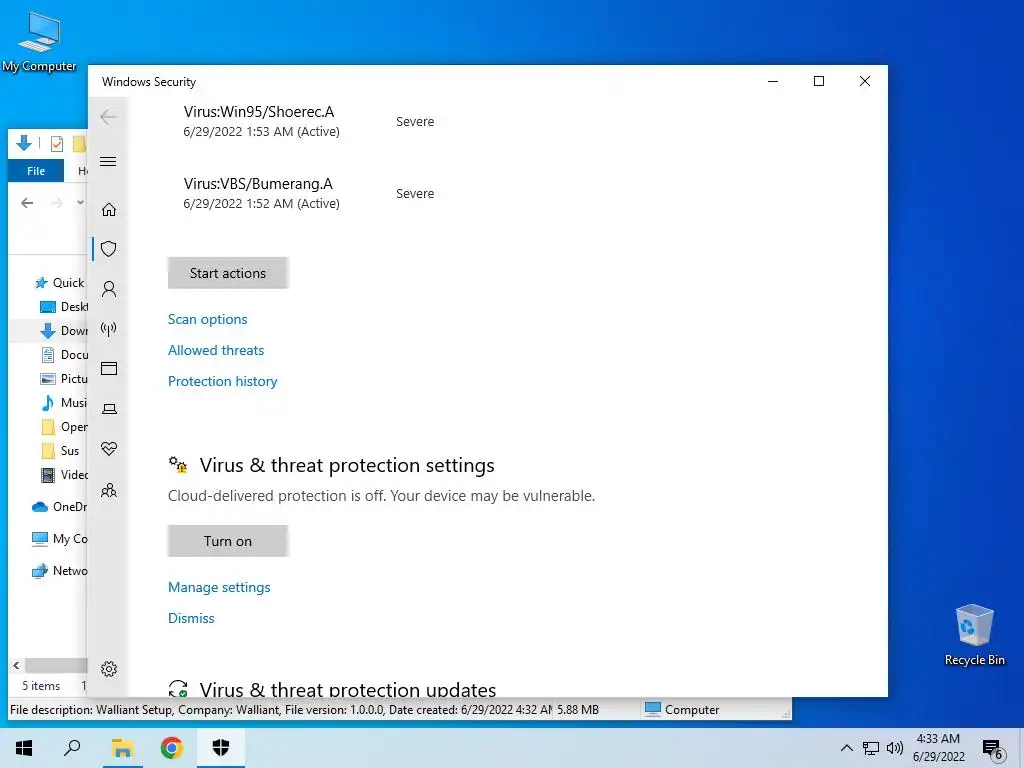This screenshot has width=1024, height=768.
Task: Click Windows Security taskbar icon
Action: [221, 748]
